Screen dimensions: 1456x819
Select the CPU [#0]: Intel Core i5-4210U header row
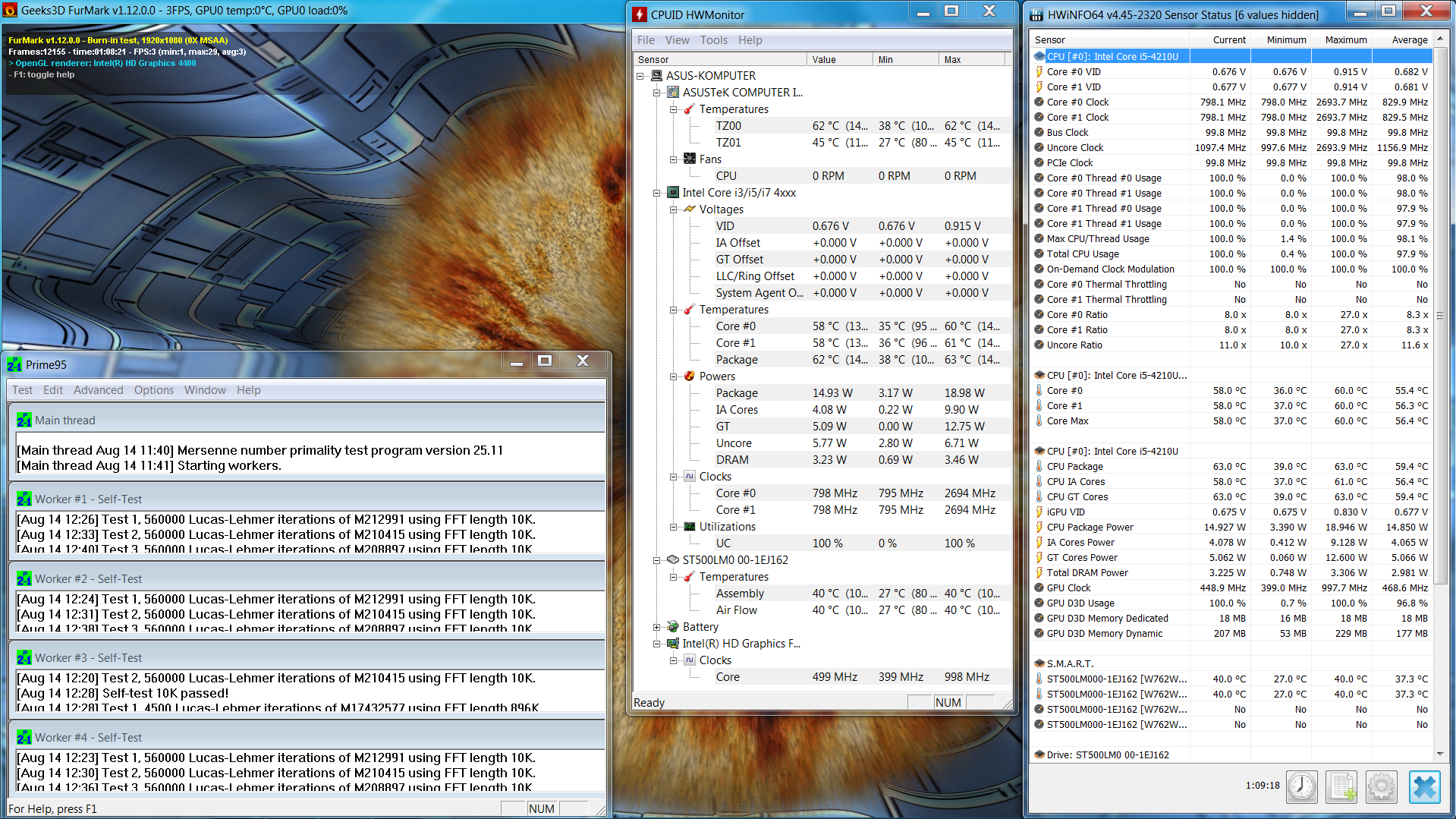(1231, 57)
